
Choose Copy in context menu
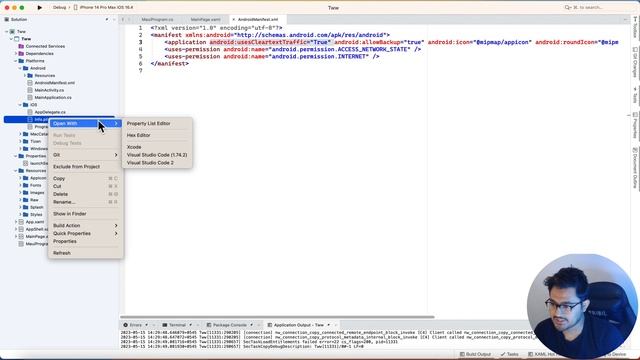(85, 178)
